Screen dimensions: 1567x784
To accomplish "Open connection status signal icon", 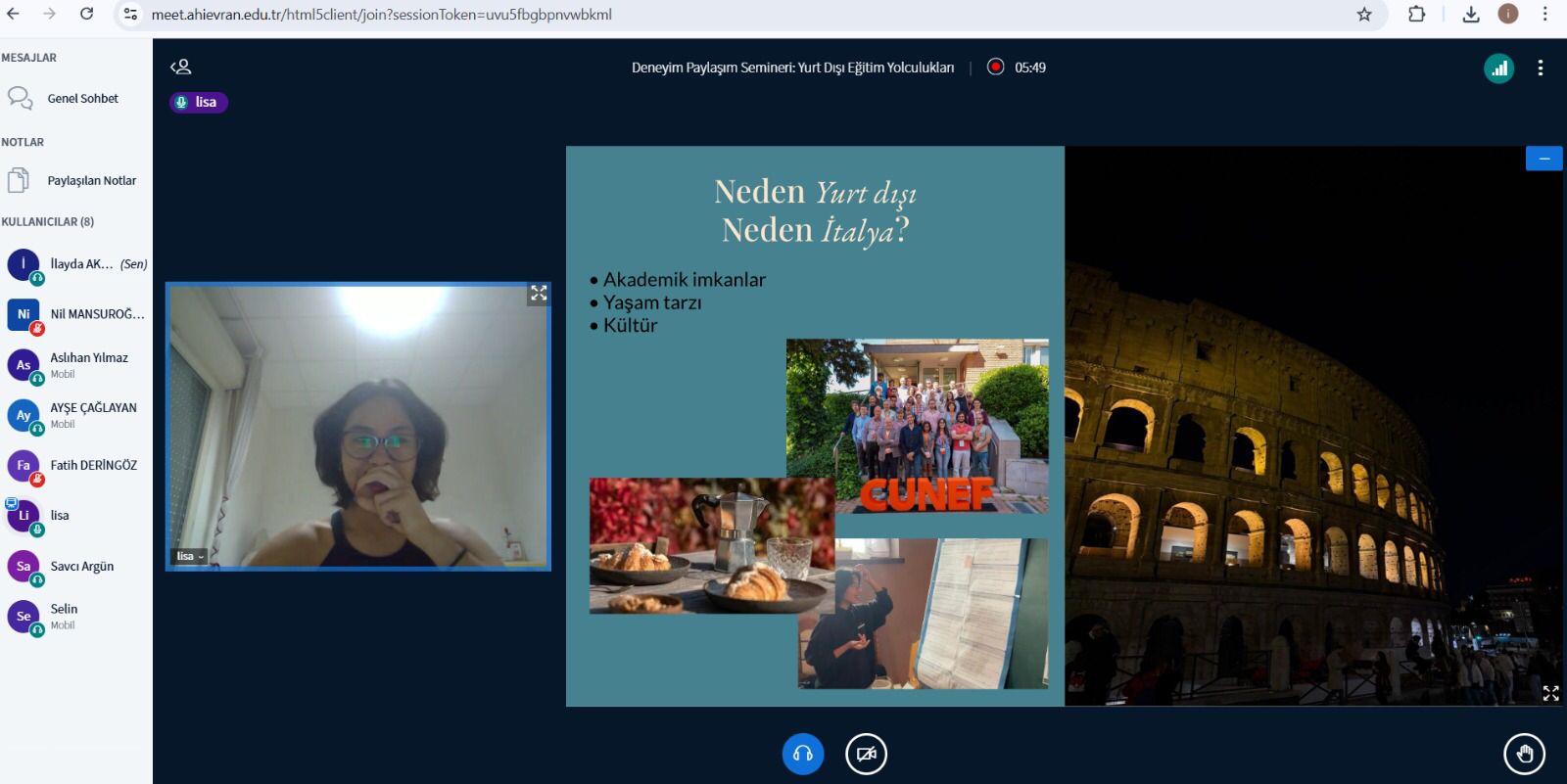I will coord(1498,69).
